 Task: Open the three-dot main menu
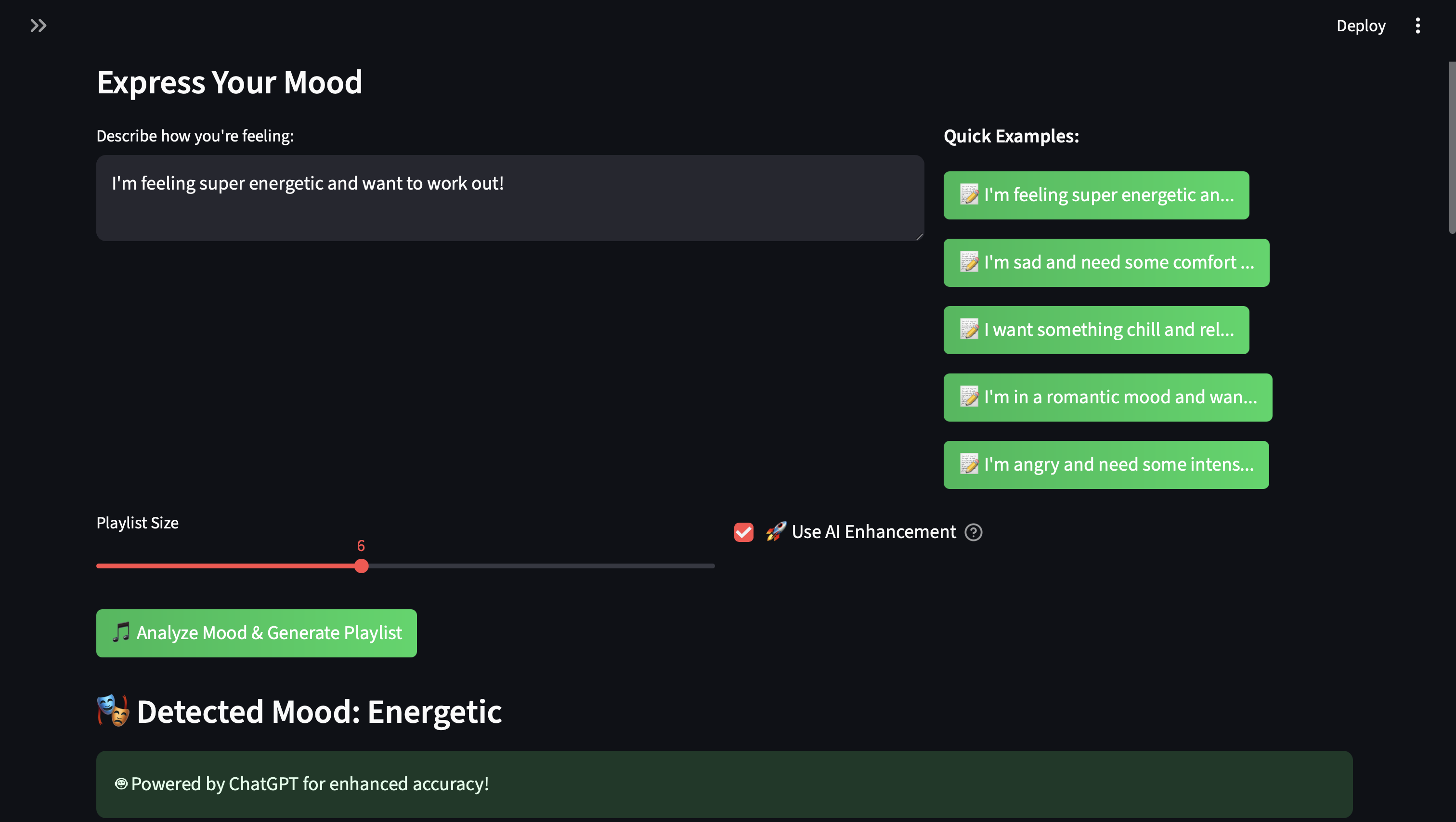(x=1417, y=26)
